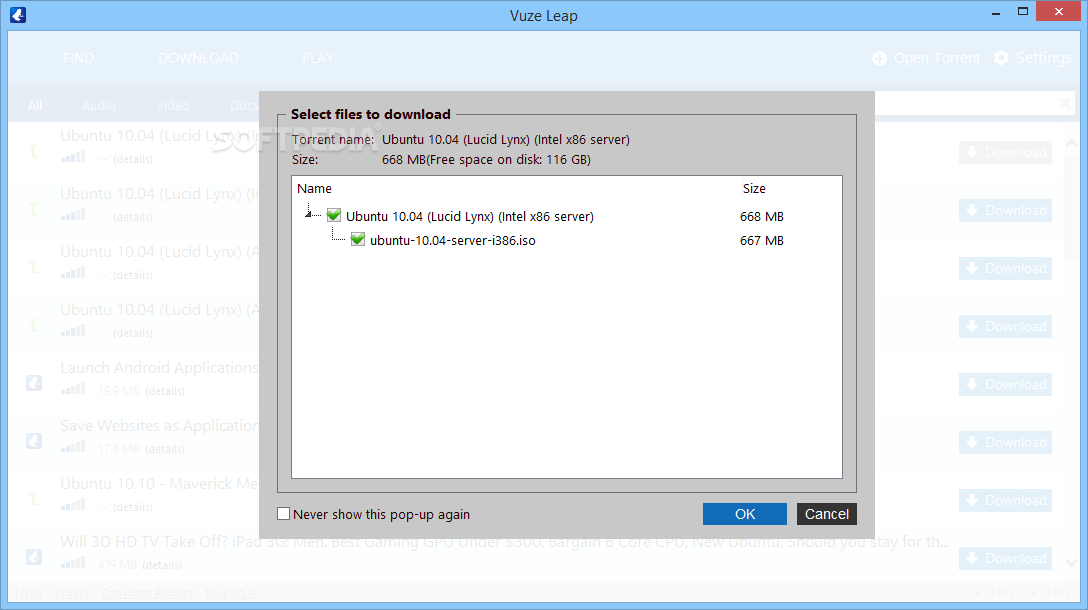Select the Video filter tab

coord(173,105)
